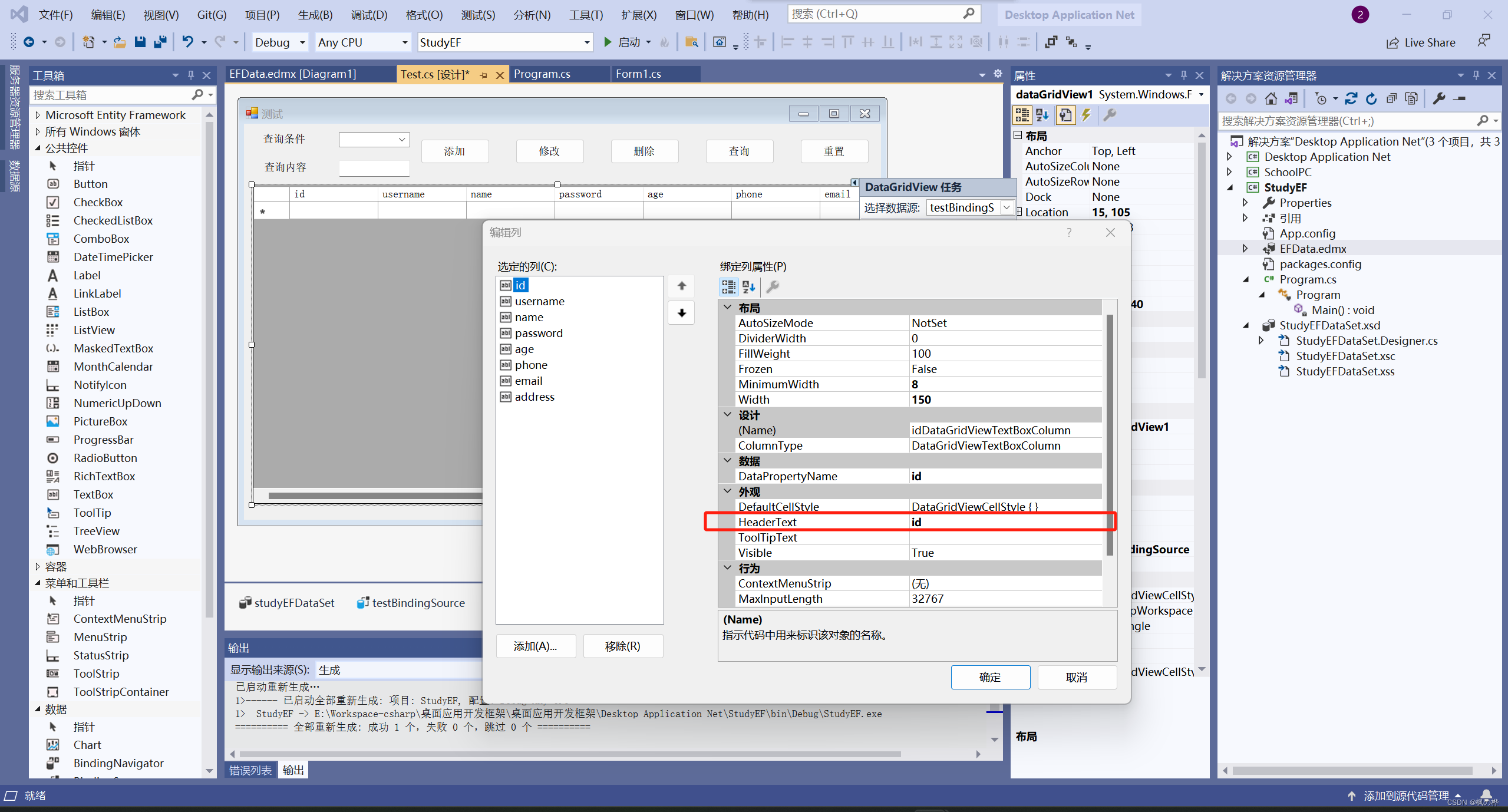Click the Save All toolbar icon
The height and width of the screenshot is (812, 1508).
point(160,42)
